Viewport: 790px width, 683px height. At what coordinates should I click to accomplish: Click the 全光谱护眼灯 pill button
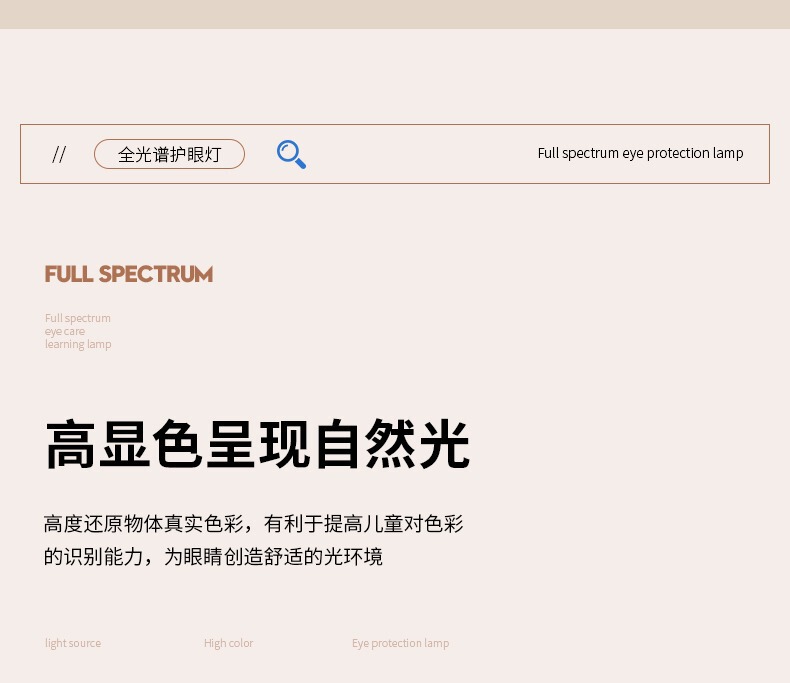[x=169, y=154]
